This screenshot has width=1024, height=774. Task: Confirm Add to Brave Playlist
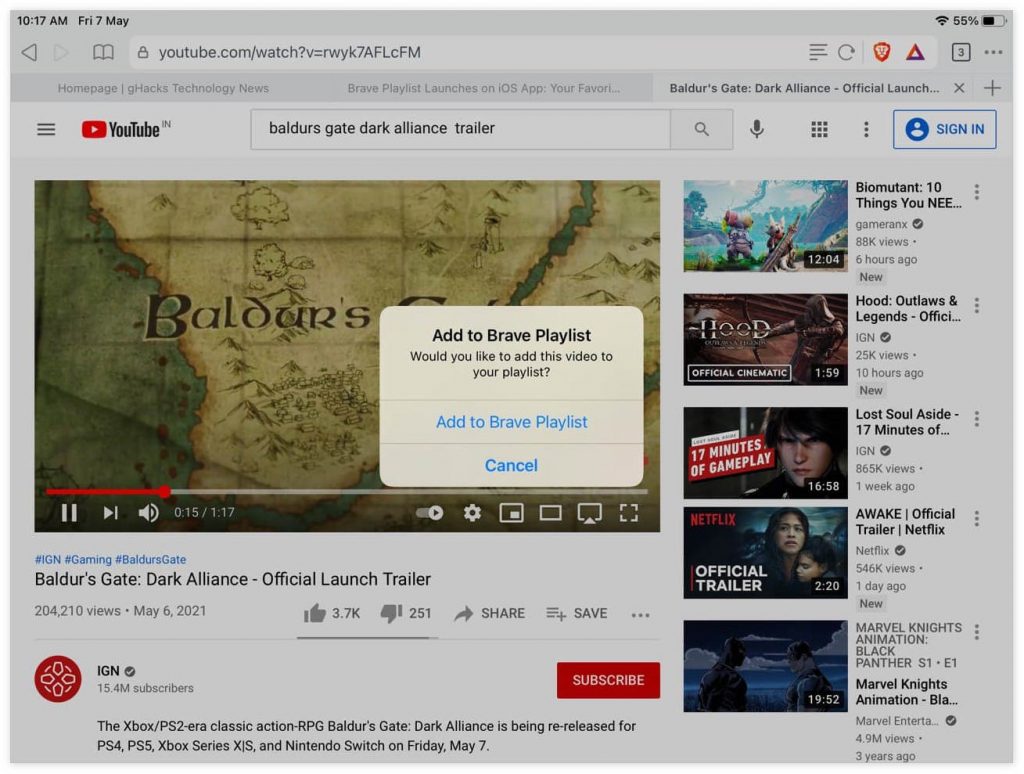coord(511,422)
